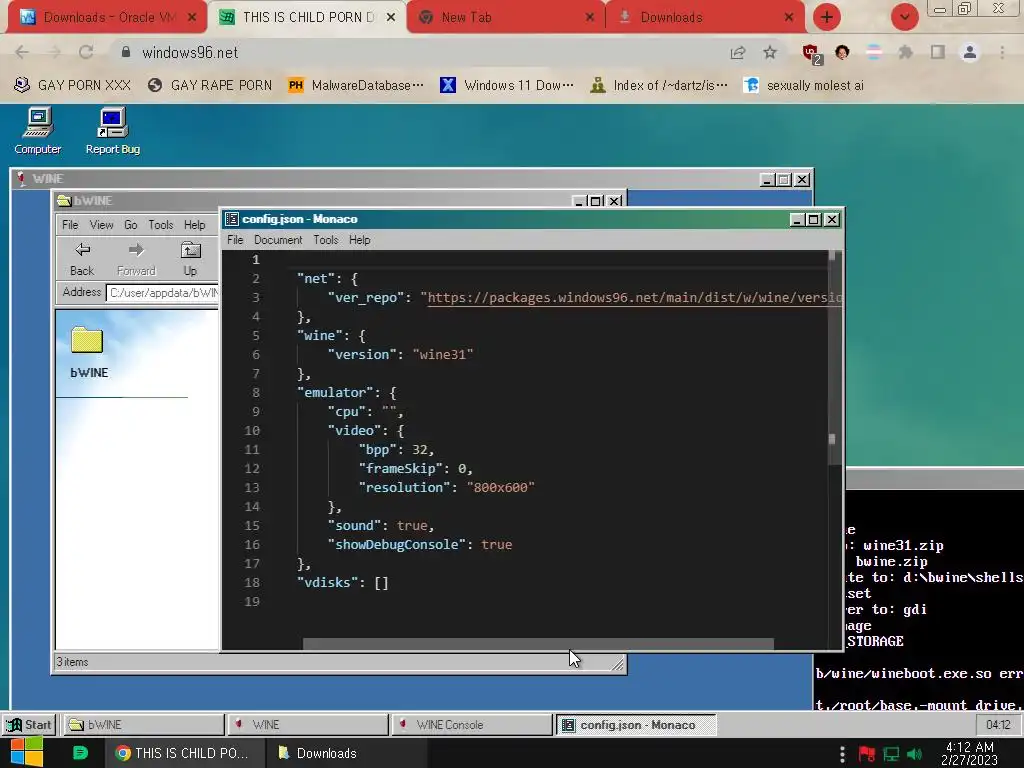Open the Report Bug desktop shortcut

pyautogui.click(x=112, y=131)
